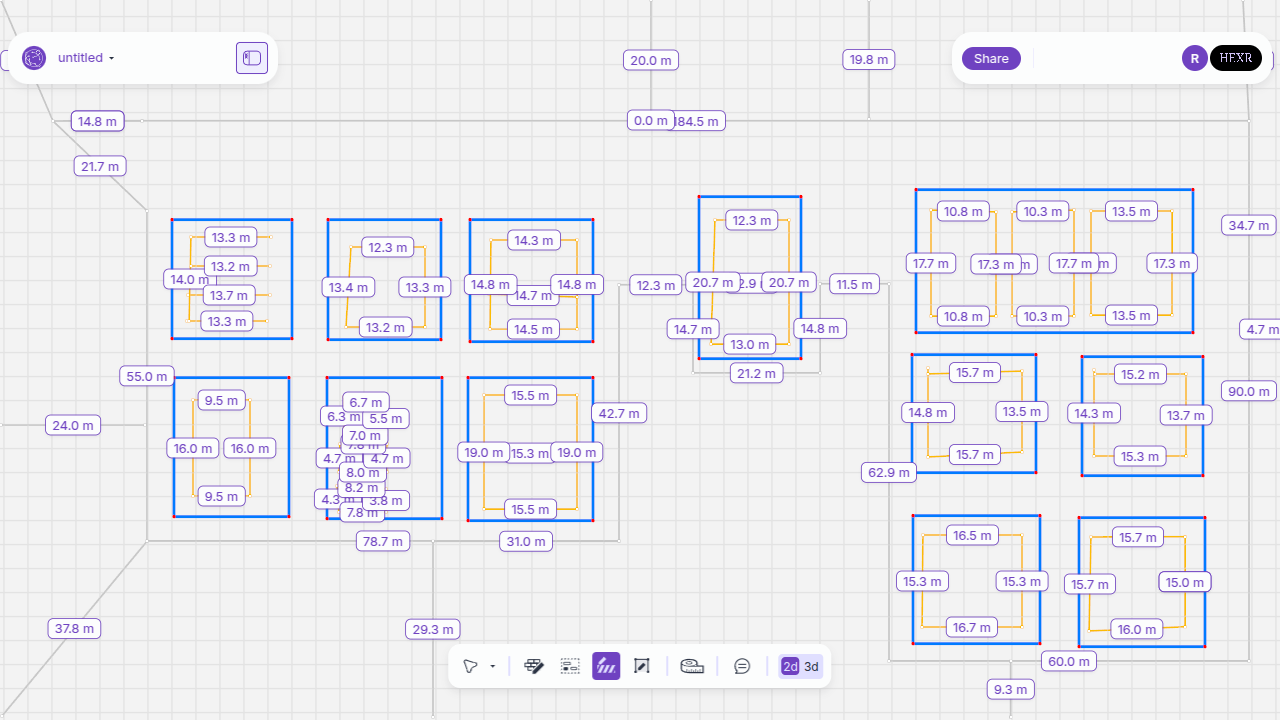Click the 78.7 m measurement label

coord(383,541)
